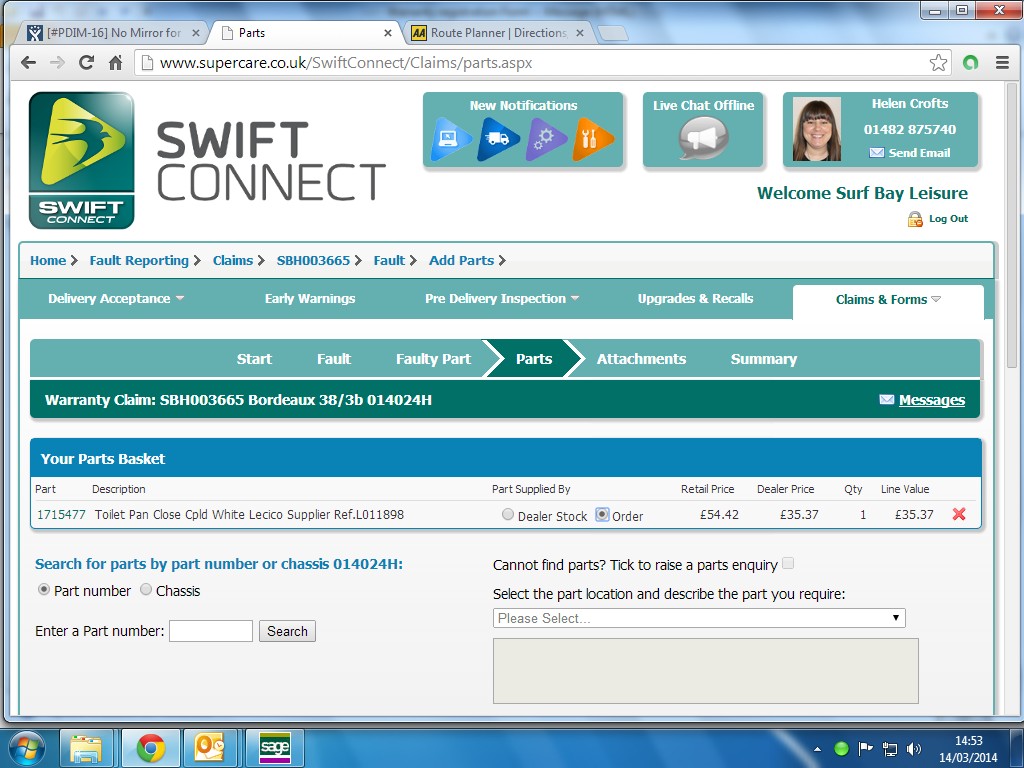Open the delivery truck notification icon
1024x768 pixels.
(499, 138)
